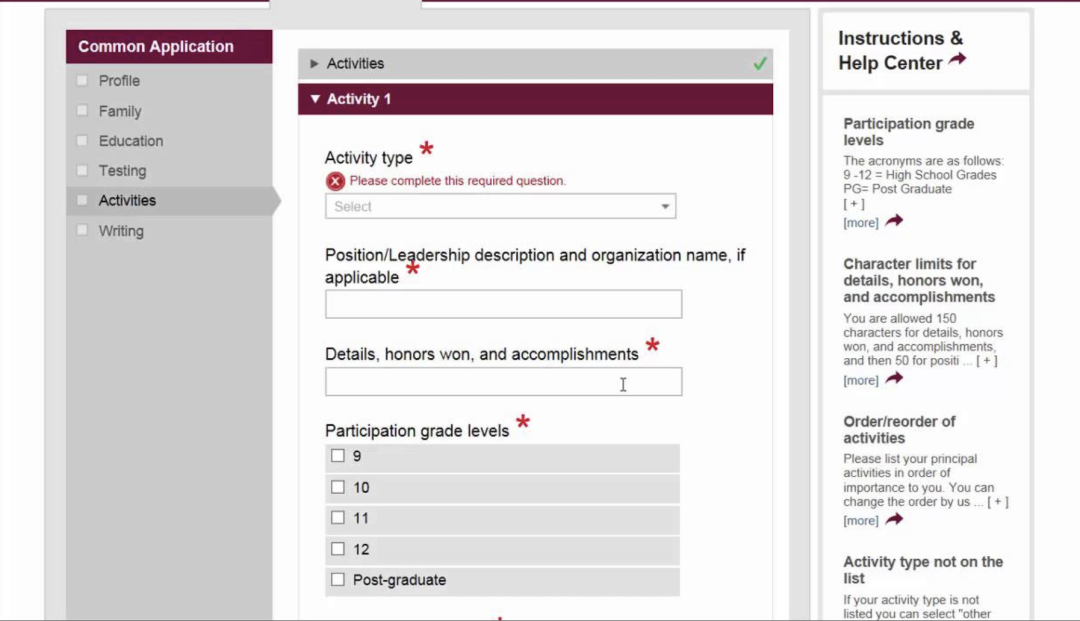Go to the Profile section in sidebar

click(x=119, y=81)
